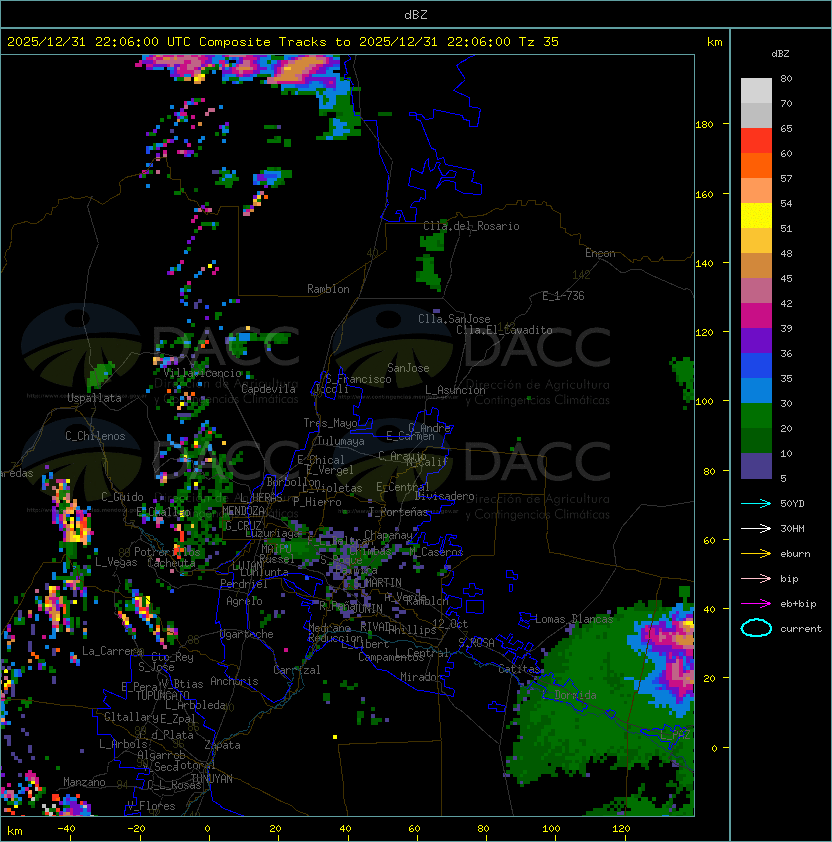Click the L_Vegas place label

pos(116,562)
